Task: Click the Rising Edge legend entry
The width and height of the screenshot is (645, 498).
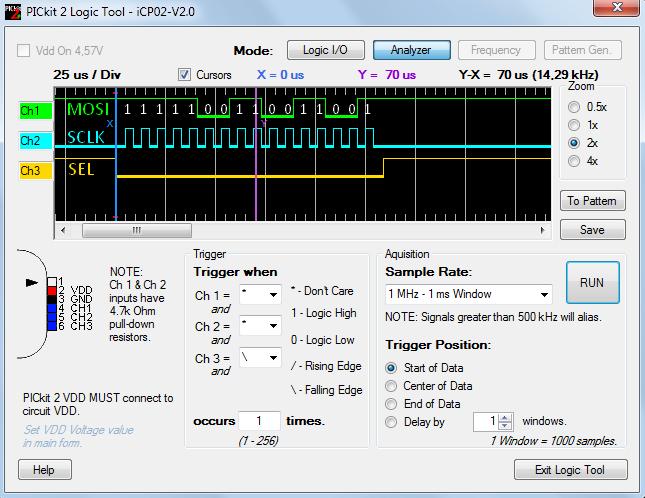Action: 326,366
